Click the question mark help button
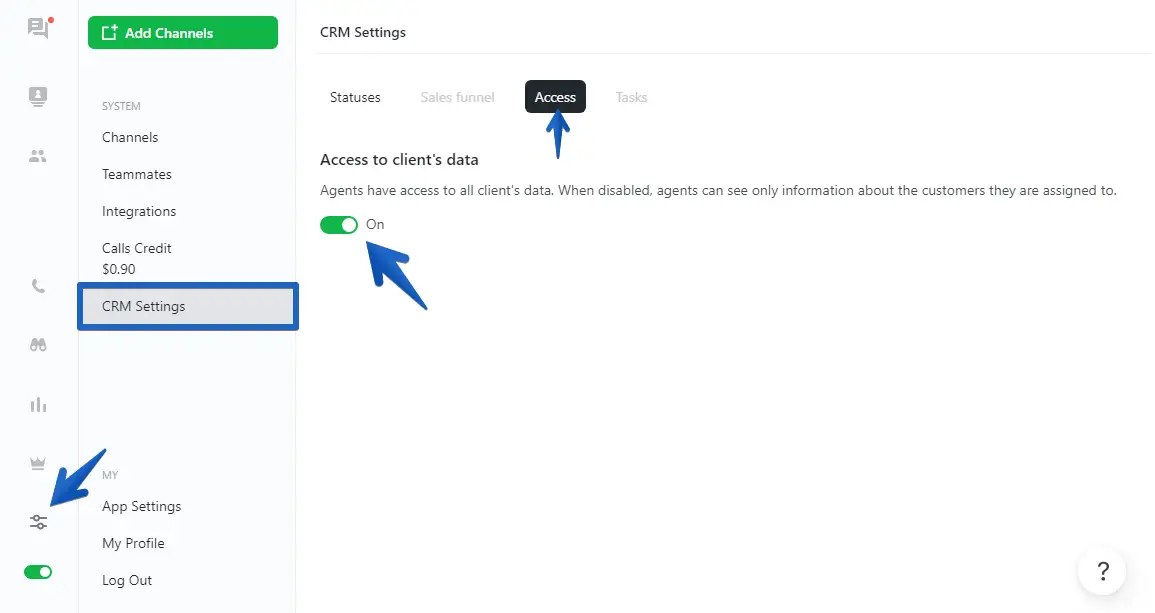 tap(1103, 571)
